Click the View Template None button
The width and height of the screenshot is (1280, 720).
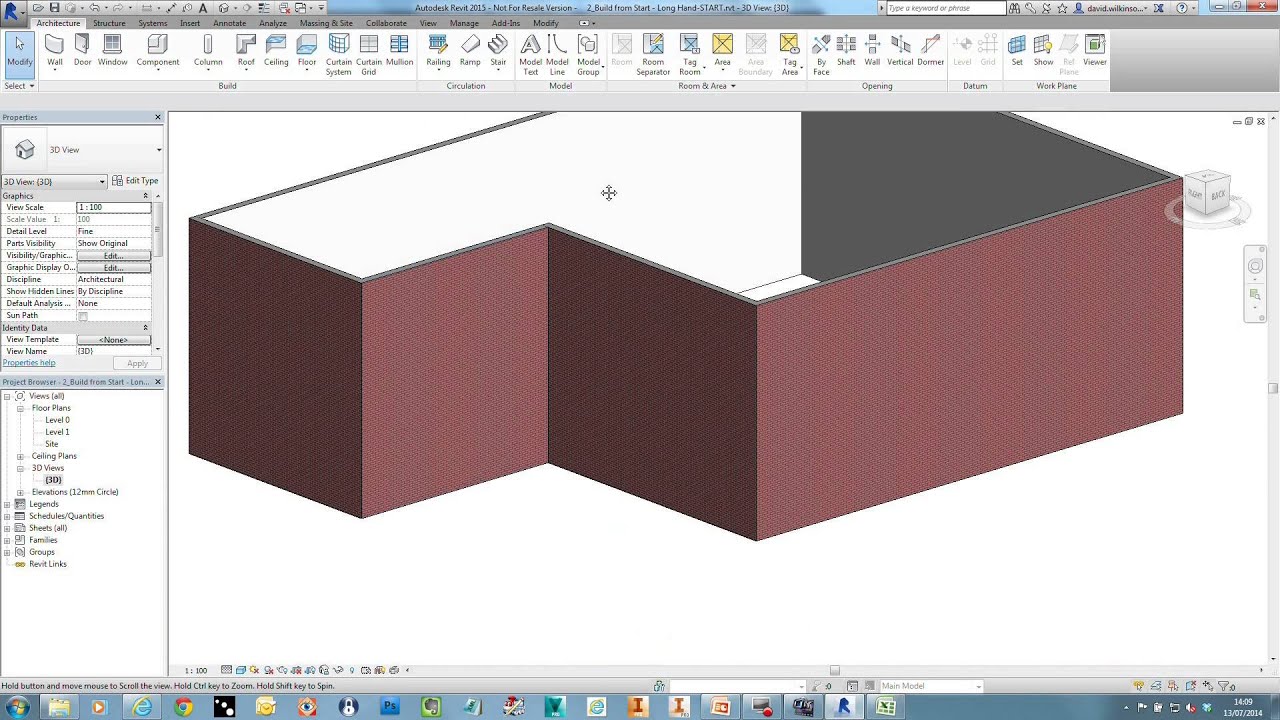[113, 340]
